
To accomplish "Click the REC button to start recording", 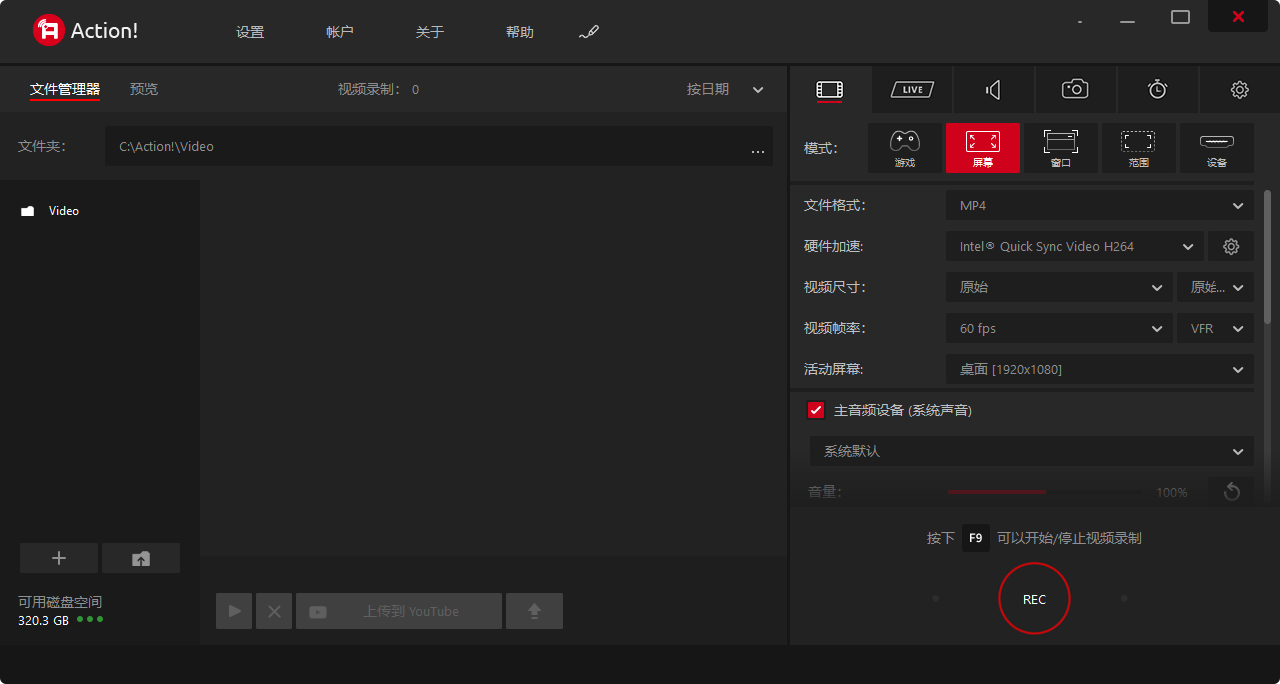I will [x=1034, y=598].
